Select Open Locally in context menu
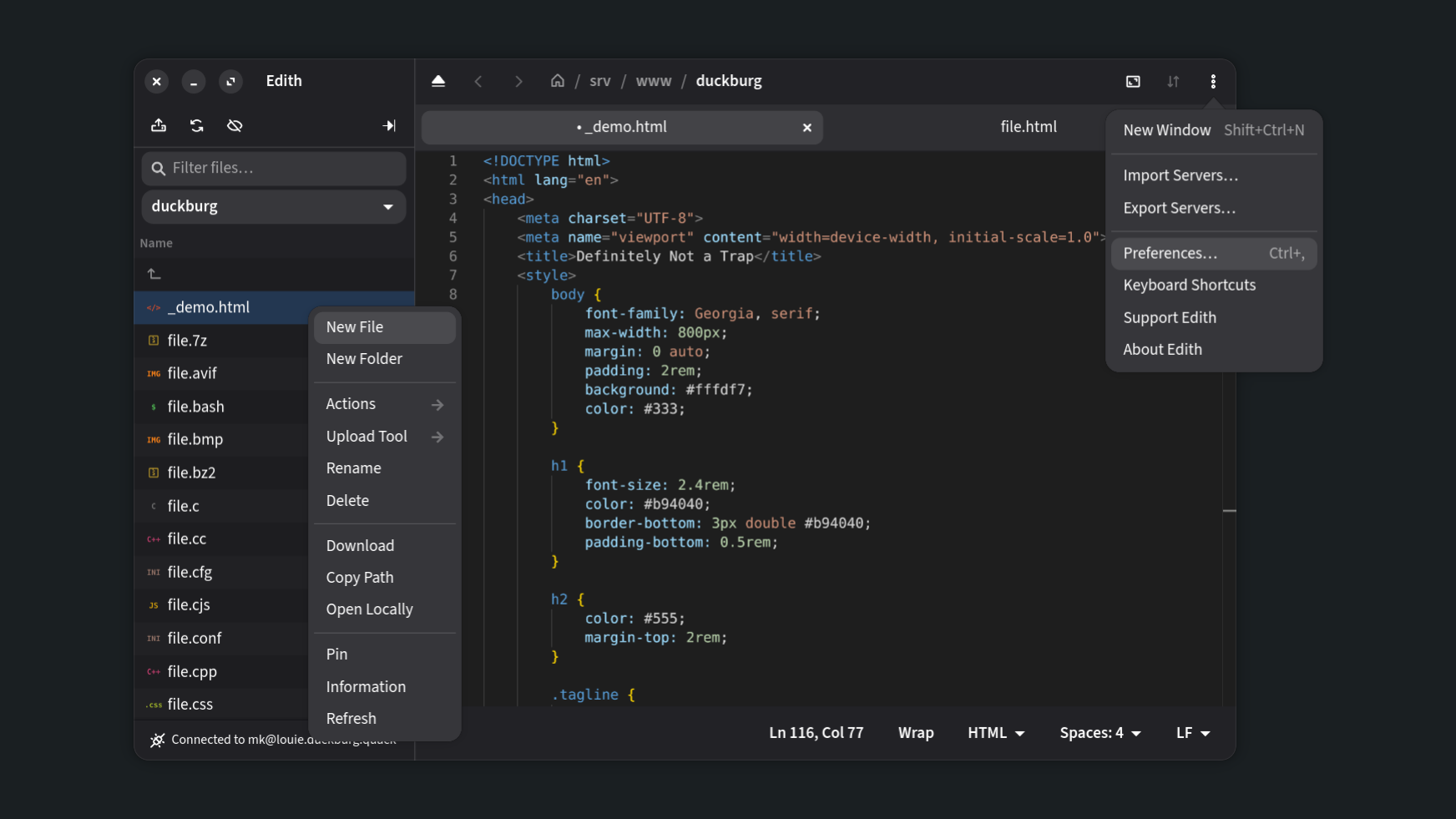This screenshot has width=1456, height=819. click(385, 609)
